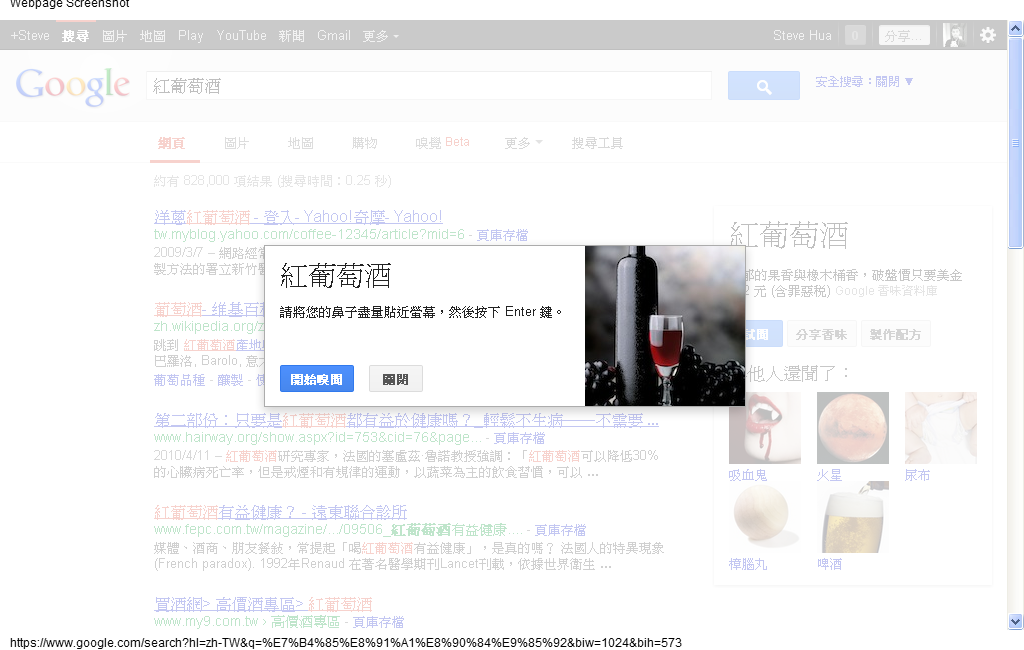Open the 嗅覺 Beta tab

(442, 143)
